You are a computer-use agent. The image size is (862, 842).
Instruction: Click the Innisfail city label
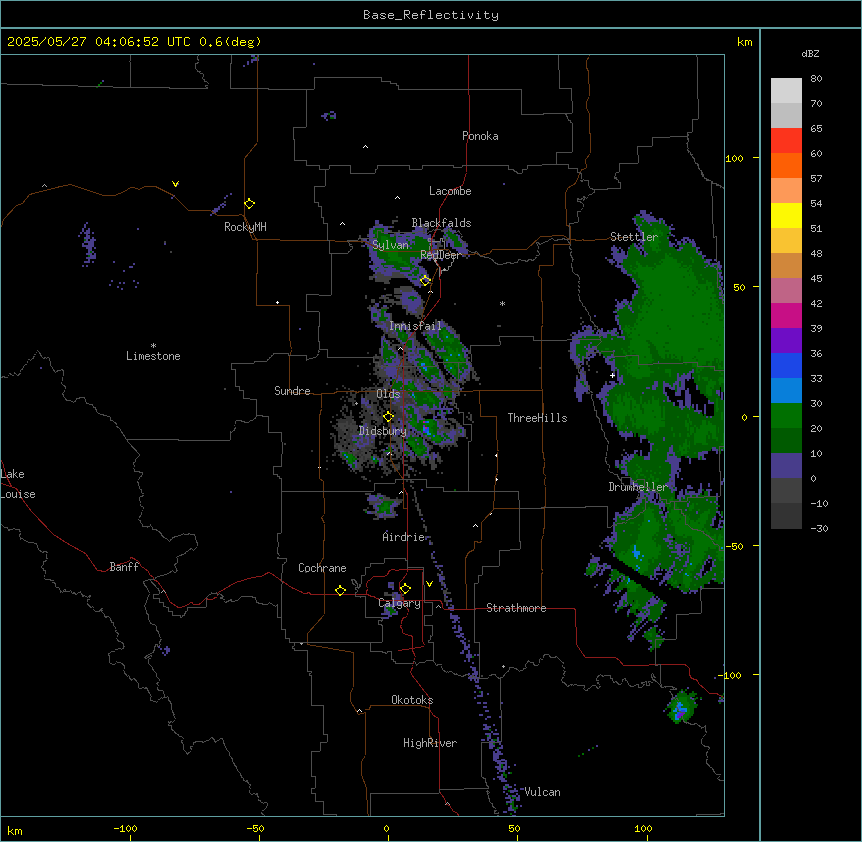pos(415,326)
